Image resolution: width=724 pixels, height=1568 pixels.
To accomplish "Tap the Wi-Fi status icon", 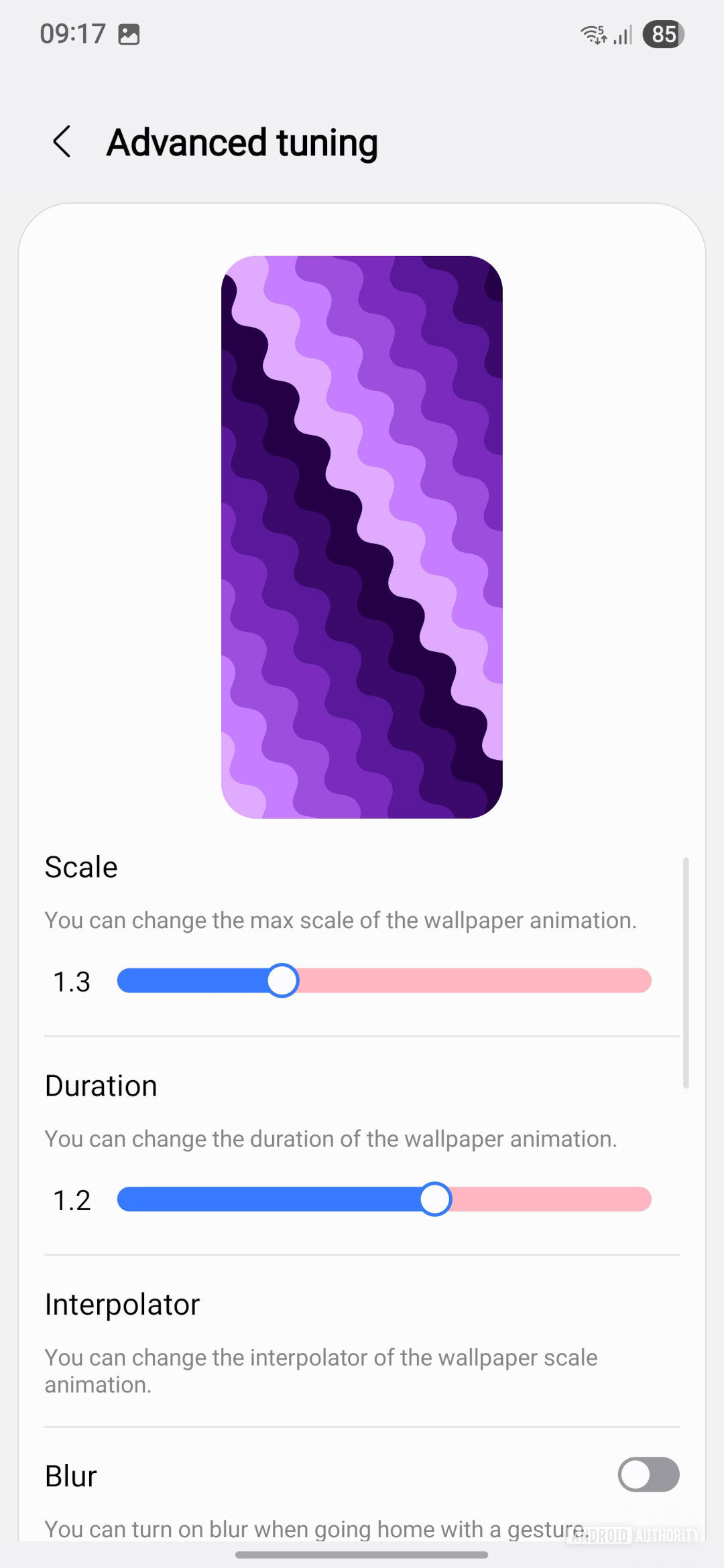I will tap(593, 34).
